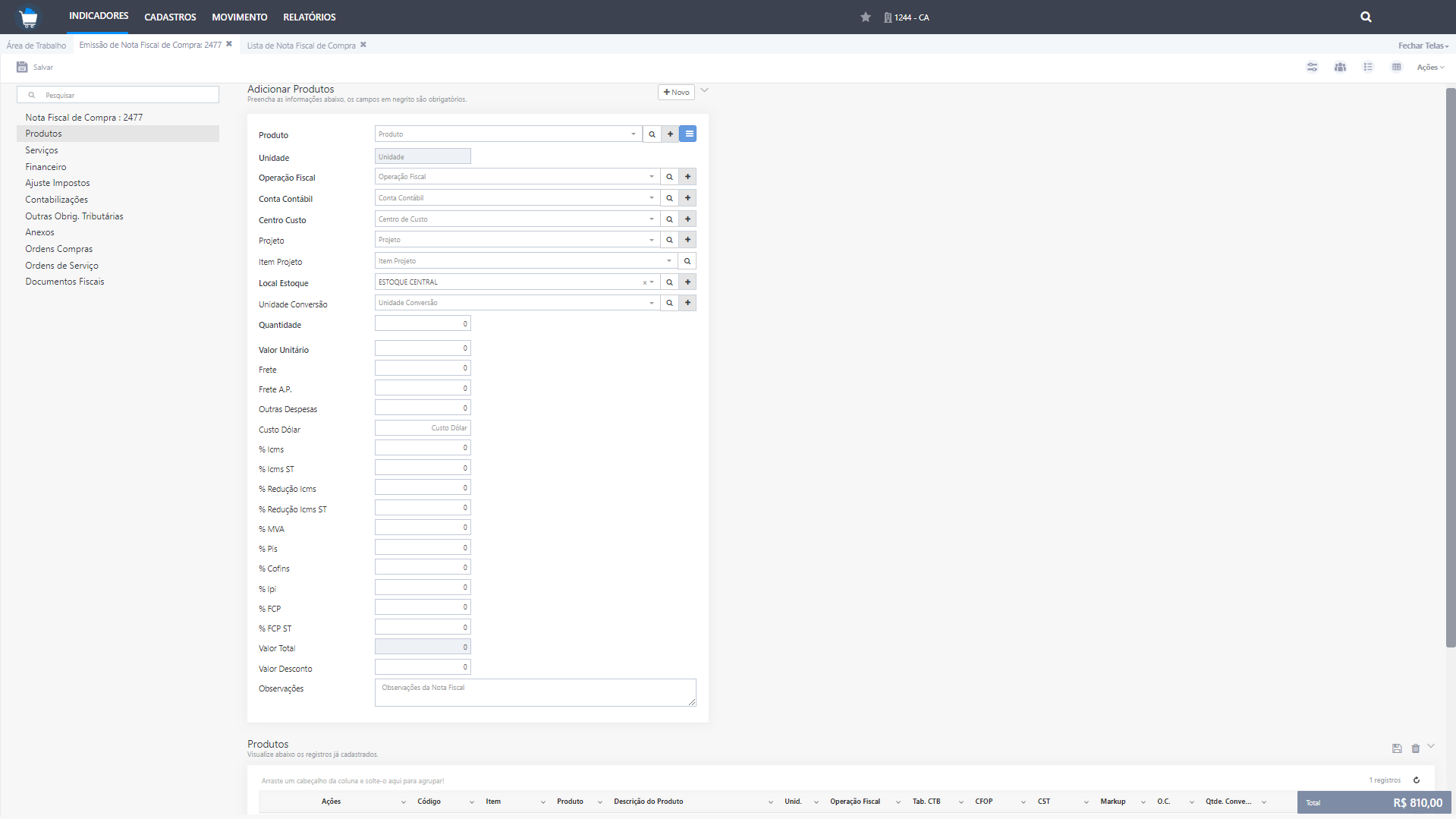The image size is (1456, 819).
Task: Select Documentos Fiscais in the sidebar
Action: tap(65, 282)
